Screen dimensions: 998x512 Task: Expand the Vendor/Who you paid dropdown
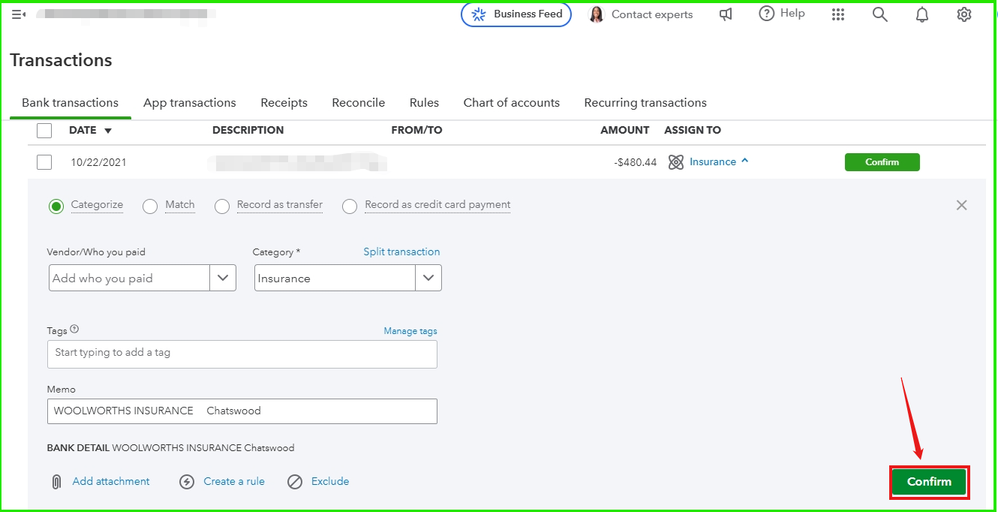[223, 278]
